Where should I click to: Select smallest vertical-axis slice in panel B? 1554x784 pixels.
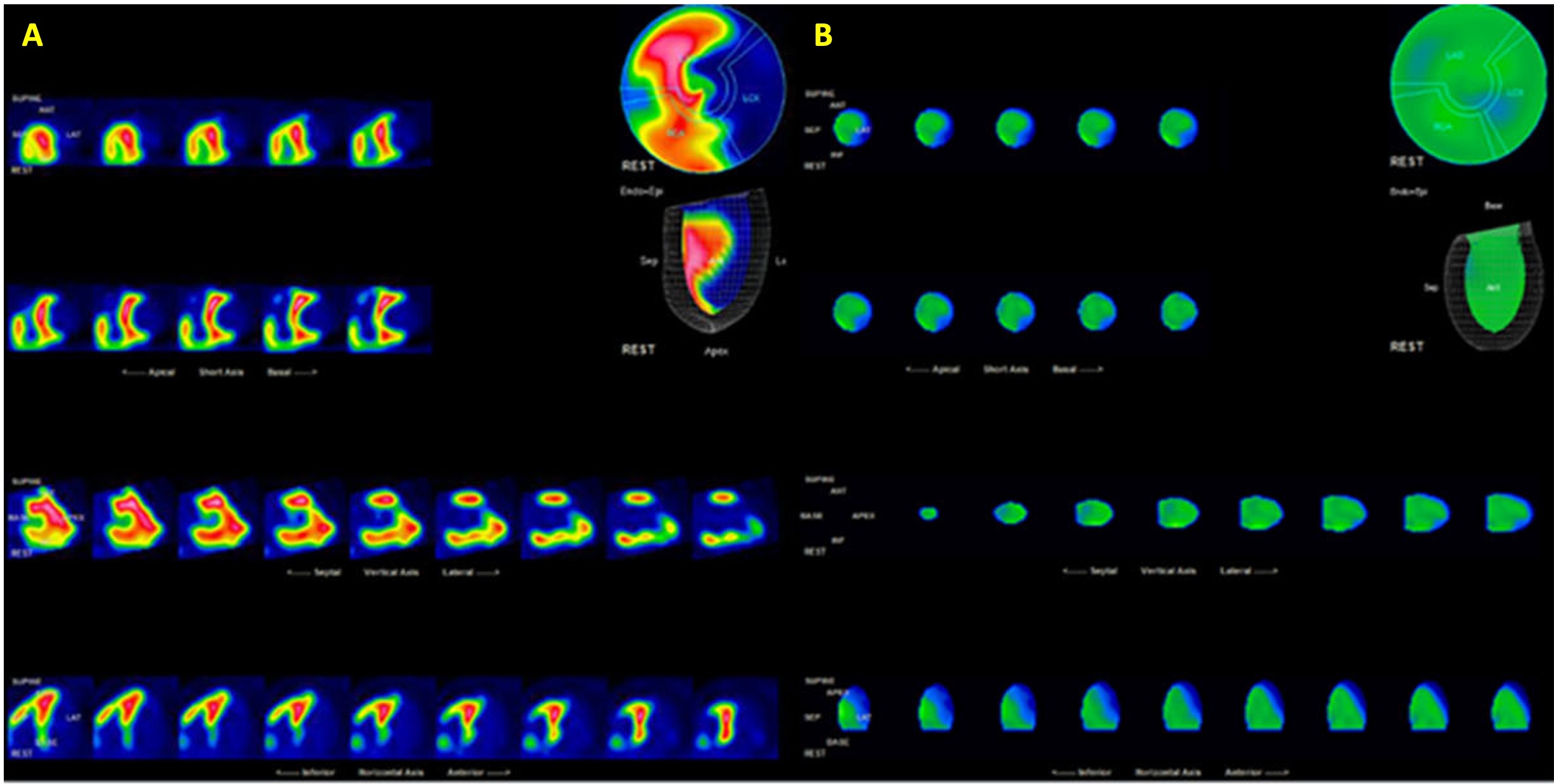929,513
